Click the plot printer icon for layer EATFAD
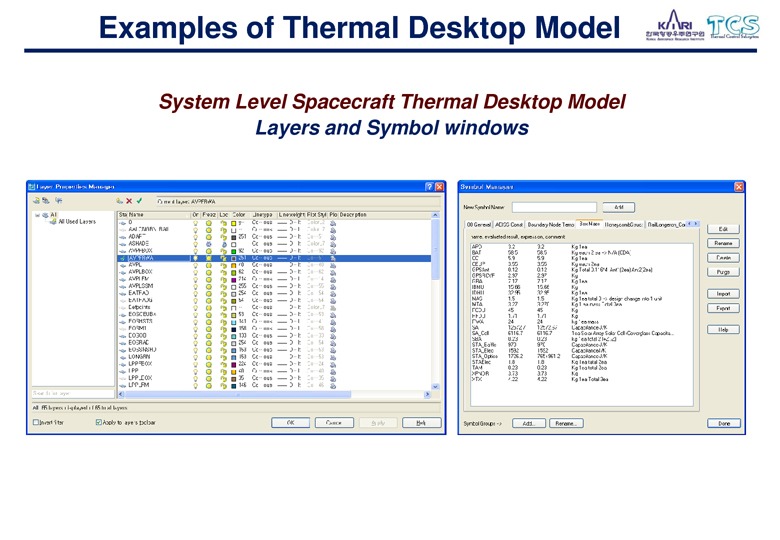The width and height of the screenshot is (780, 540). (333, 293)
